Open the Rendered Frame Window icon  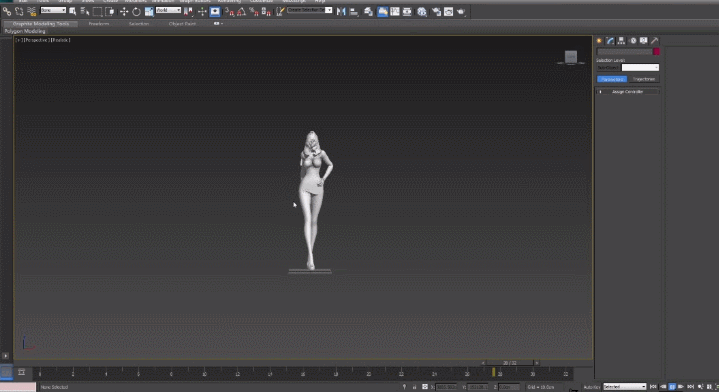[x=448, y=11]
